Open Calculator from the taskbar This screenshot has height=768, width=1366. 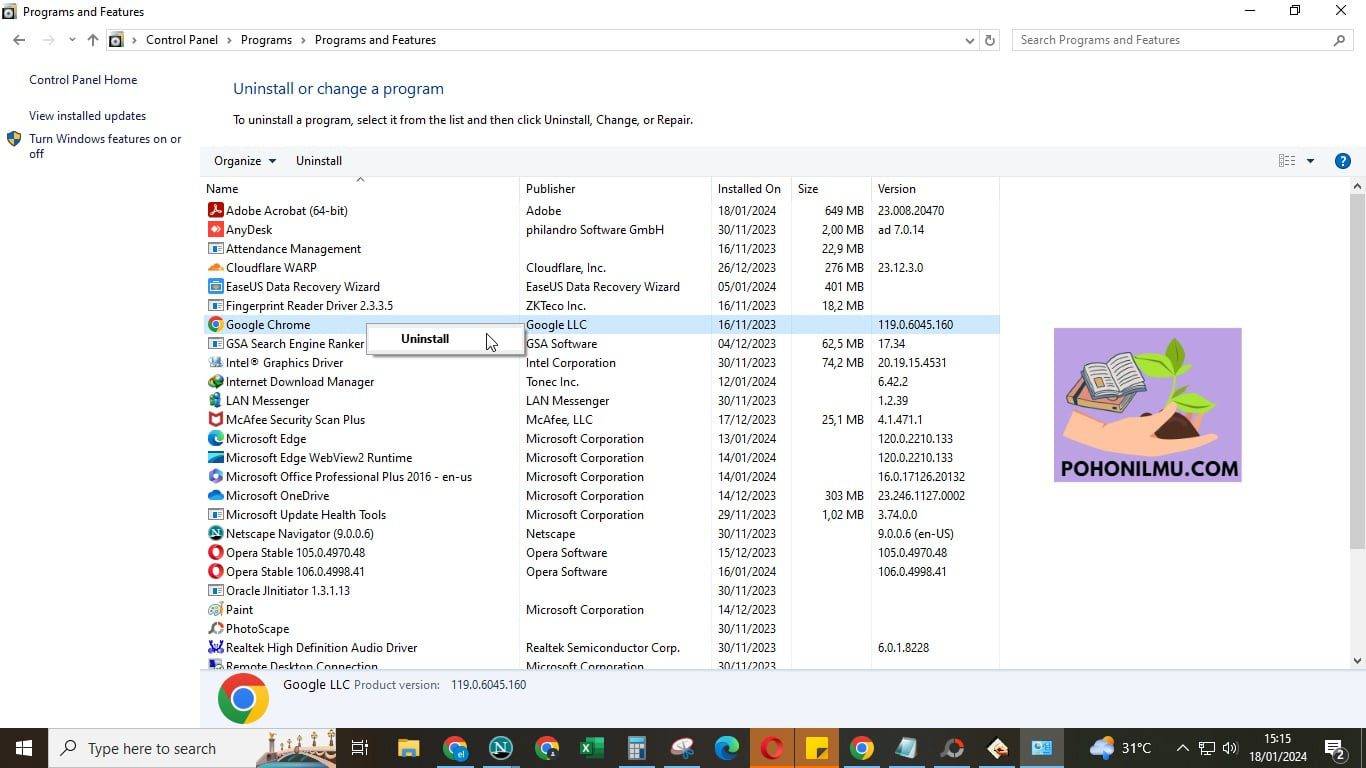[636, 748]
